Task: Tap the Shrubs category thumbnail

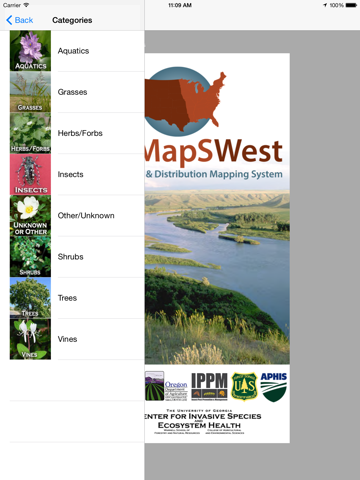Action: click(30, 257)
